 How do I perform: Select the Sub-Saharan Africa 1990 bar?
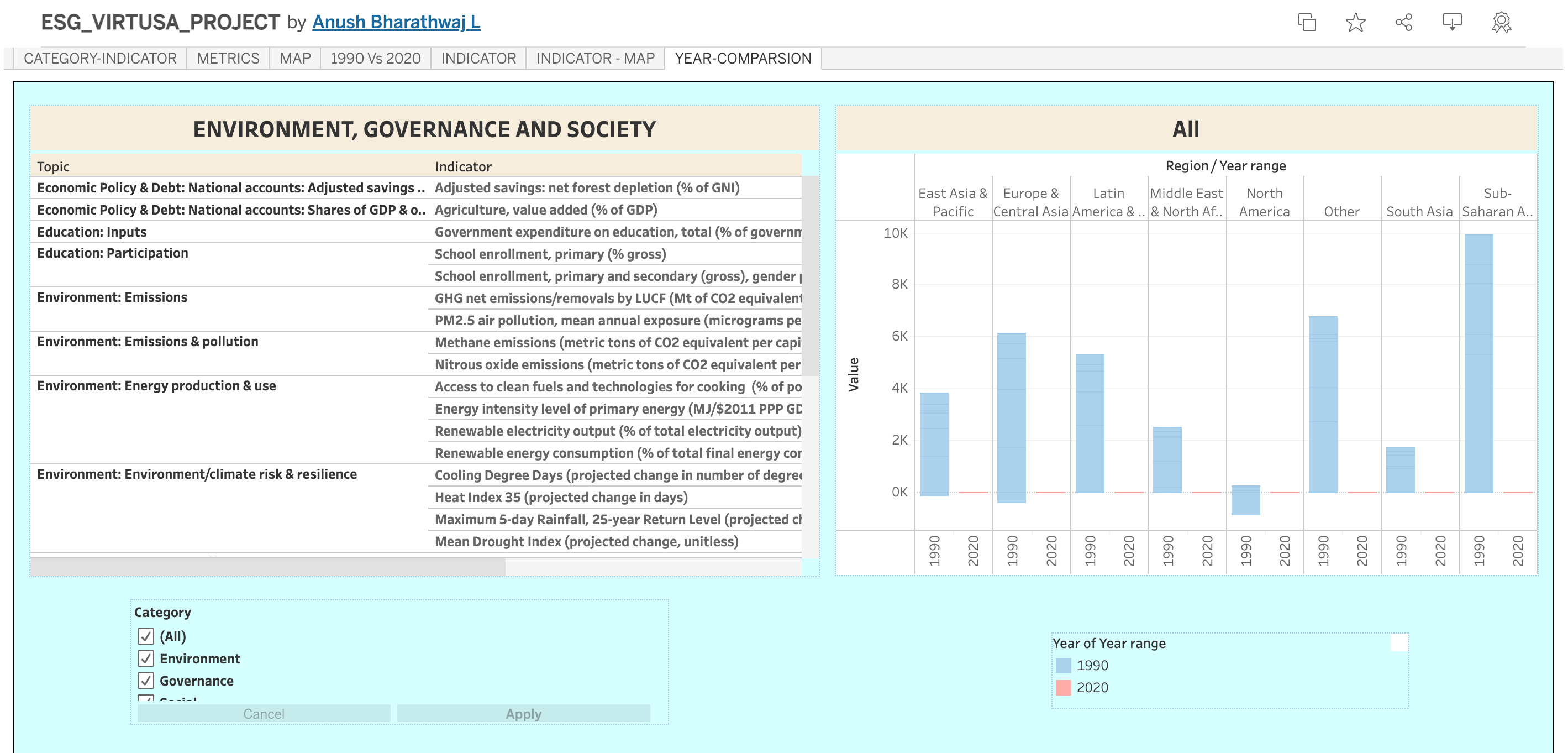pos(1478,363)
